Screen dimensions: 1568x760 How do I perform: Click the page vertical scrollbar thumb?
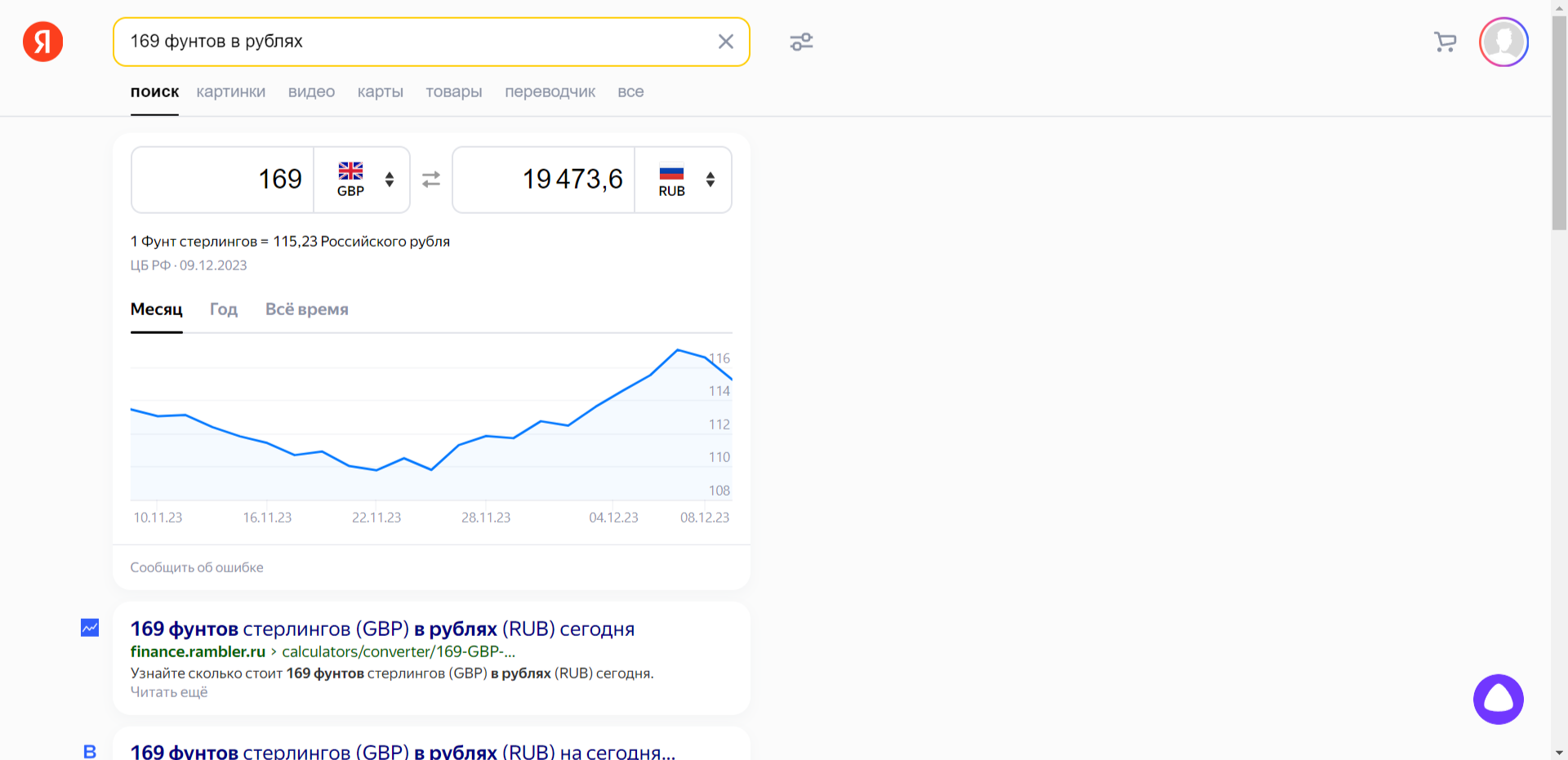(x=1559, y=122)
